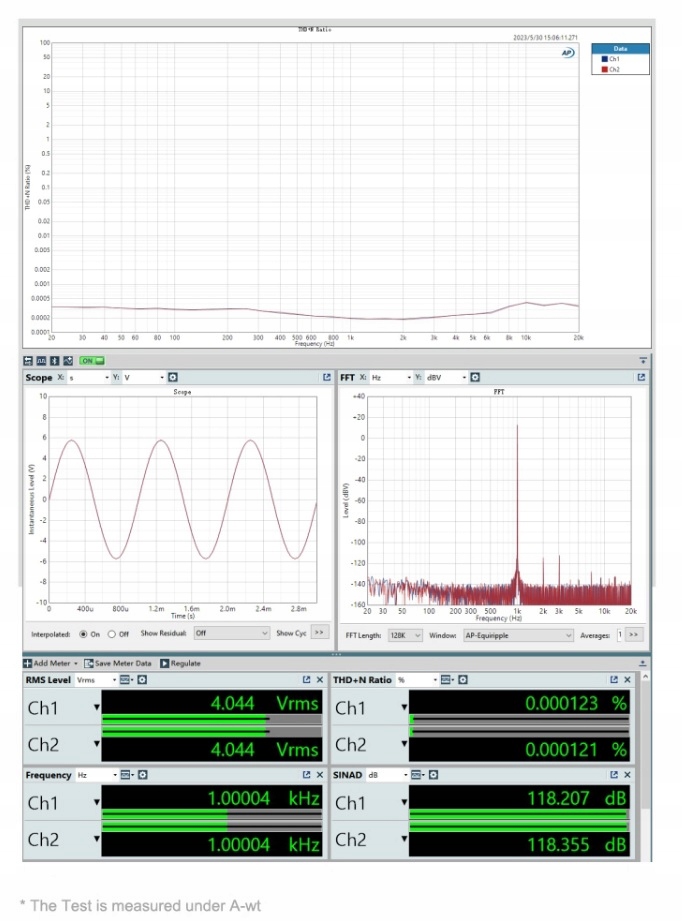Click Regulate button
The image size is (682, 921).
pyautogui.click(x=180, y=663)
